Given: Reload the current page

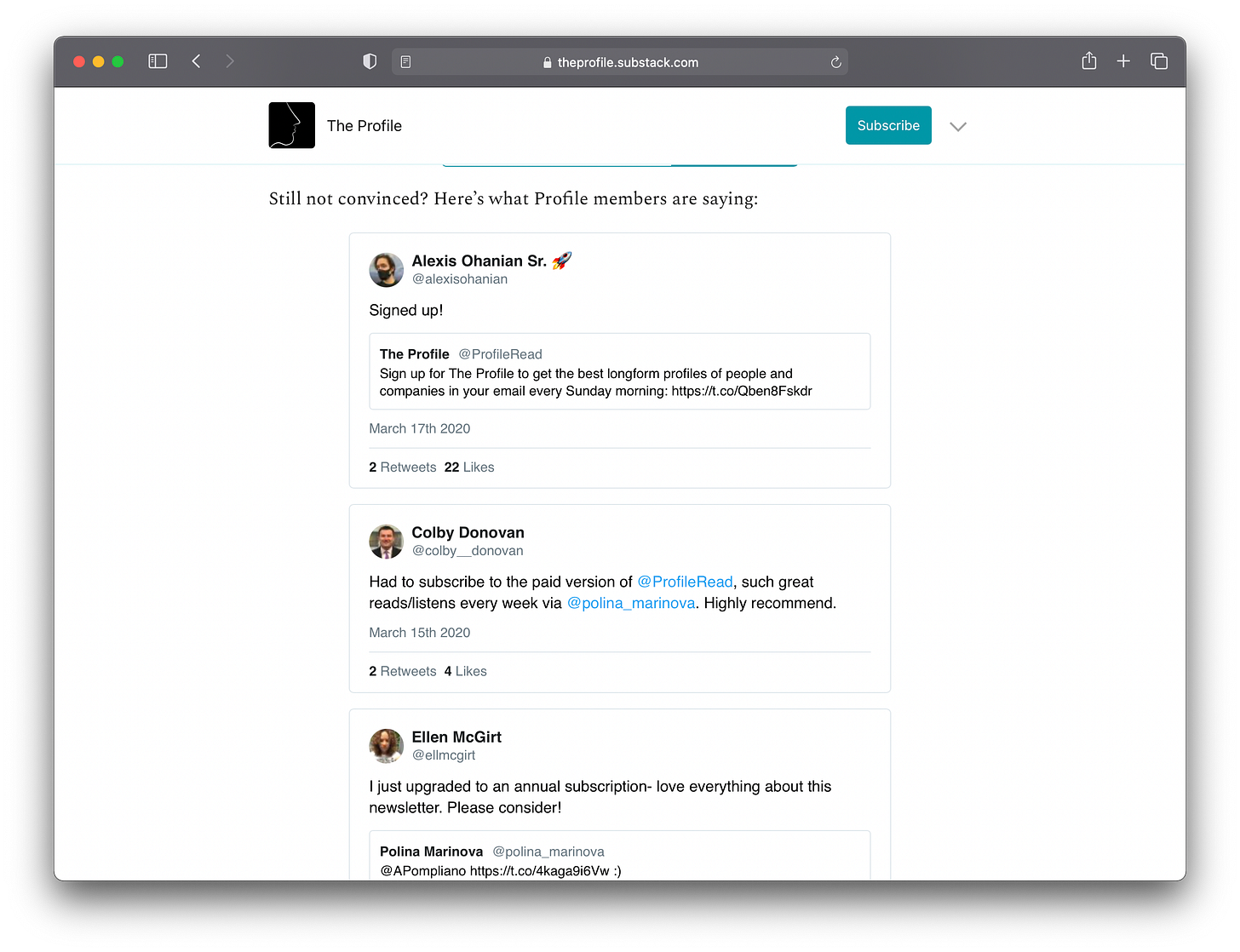Looking at the screenshot, I should (835, 61).
